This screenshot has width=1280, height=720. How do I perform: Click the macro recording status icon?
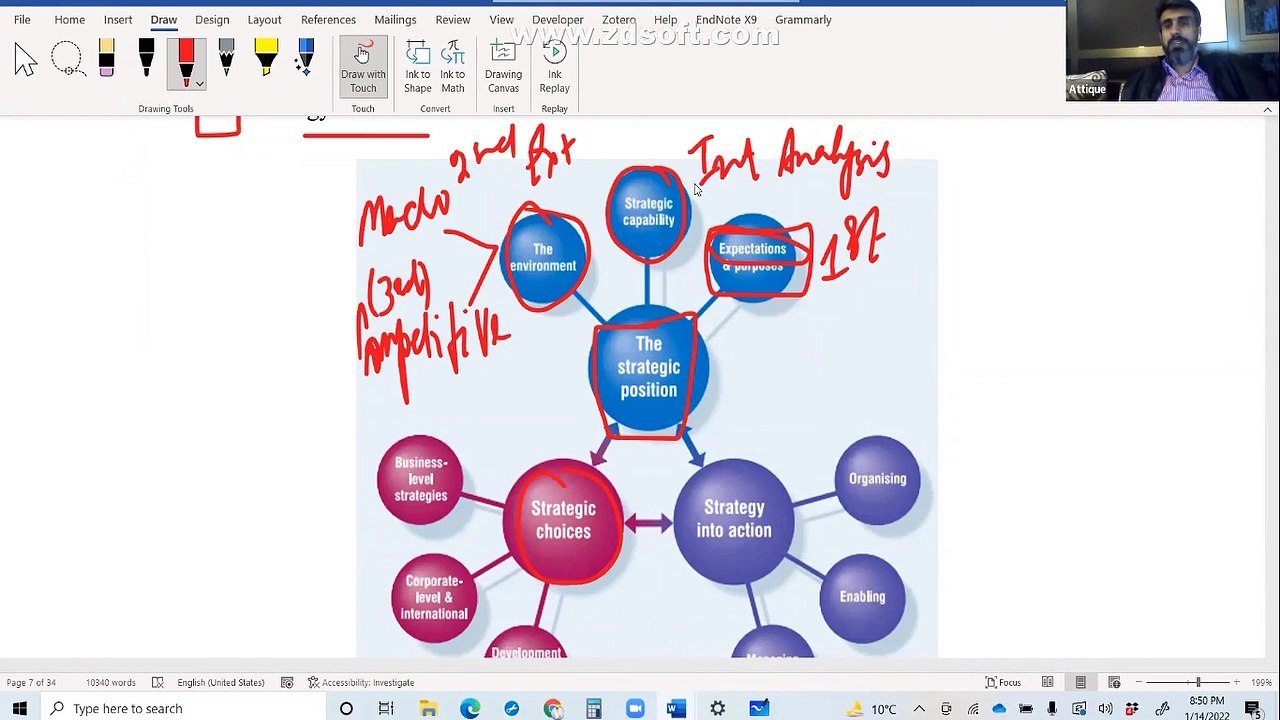pos(287,682)
